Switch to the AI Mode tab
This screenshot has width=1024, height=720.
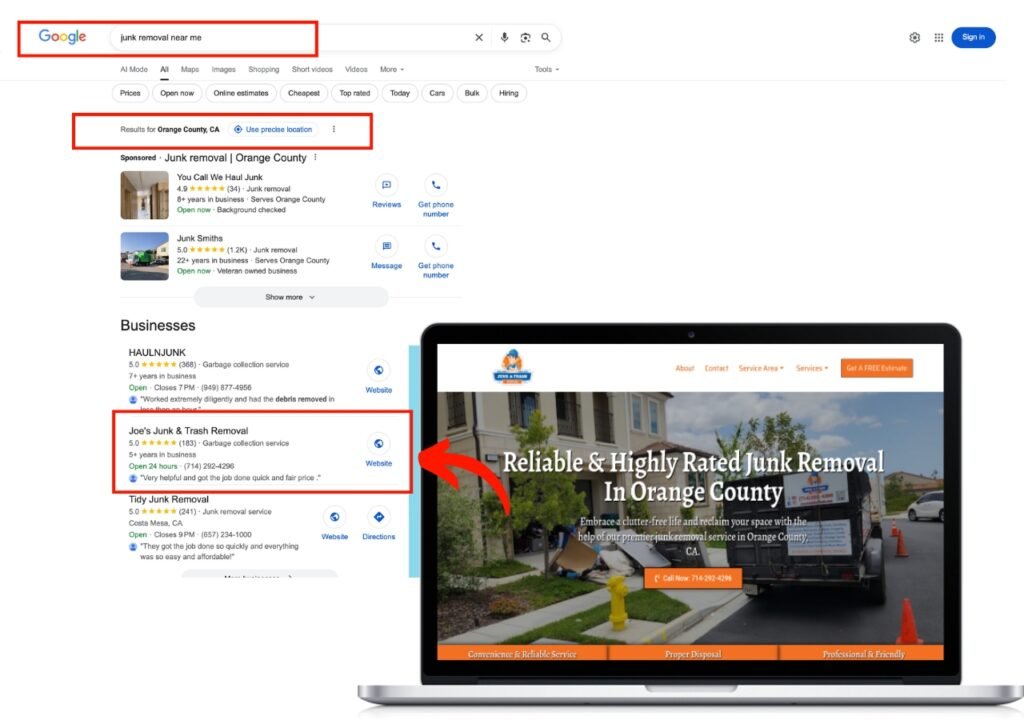[134, 69]
